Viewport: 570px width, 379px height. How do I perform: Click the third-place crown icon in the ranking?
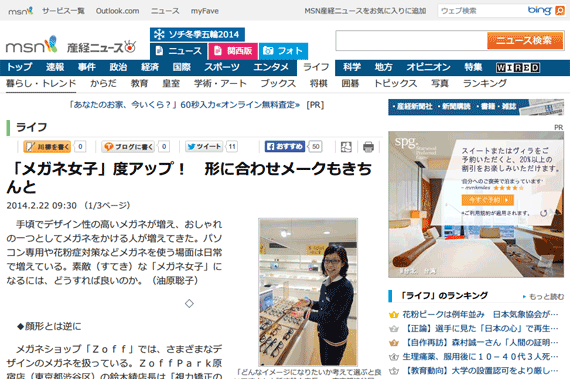(x=394, y=343)
